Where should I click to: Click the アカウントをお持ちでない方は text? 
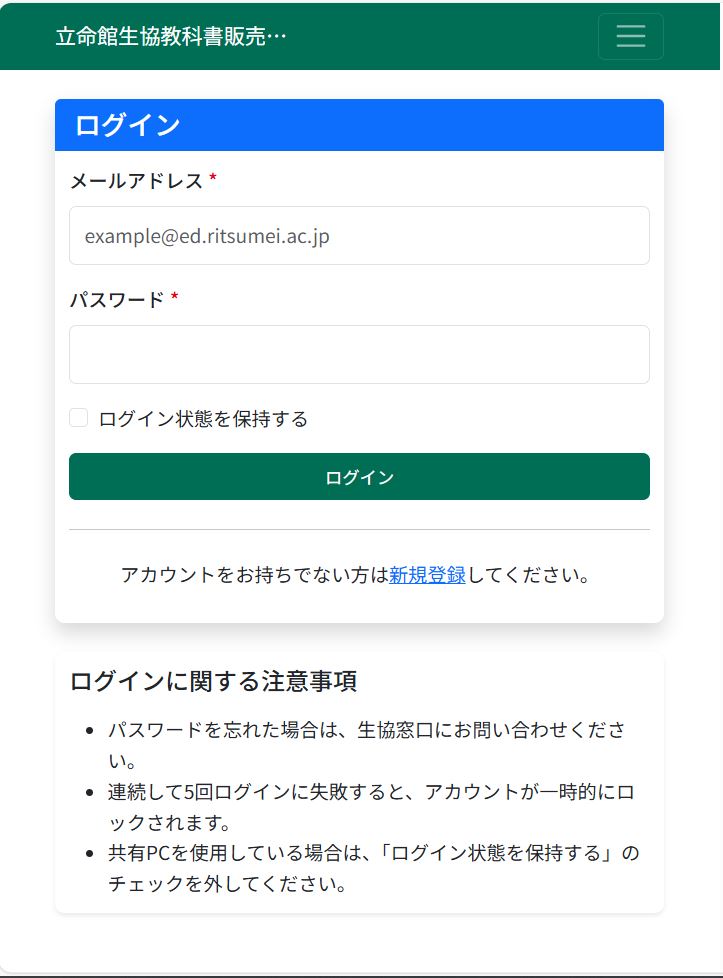(x=254, y=575)
